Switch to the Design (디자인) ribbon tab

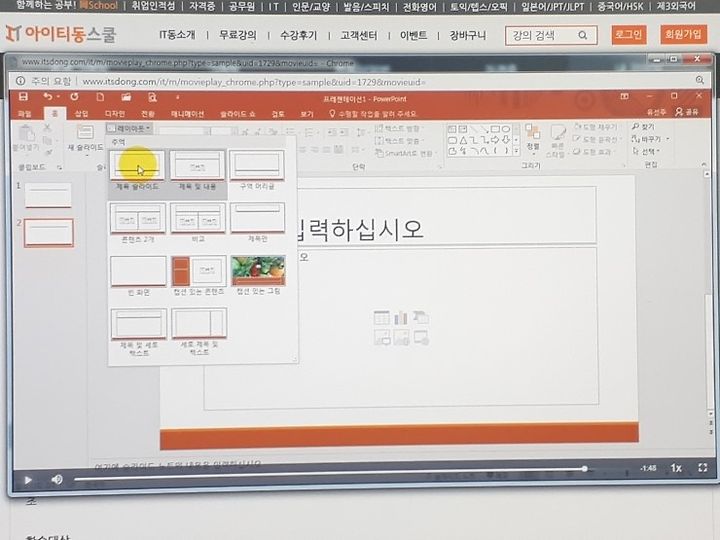[x=115, y=113]
